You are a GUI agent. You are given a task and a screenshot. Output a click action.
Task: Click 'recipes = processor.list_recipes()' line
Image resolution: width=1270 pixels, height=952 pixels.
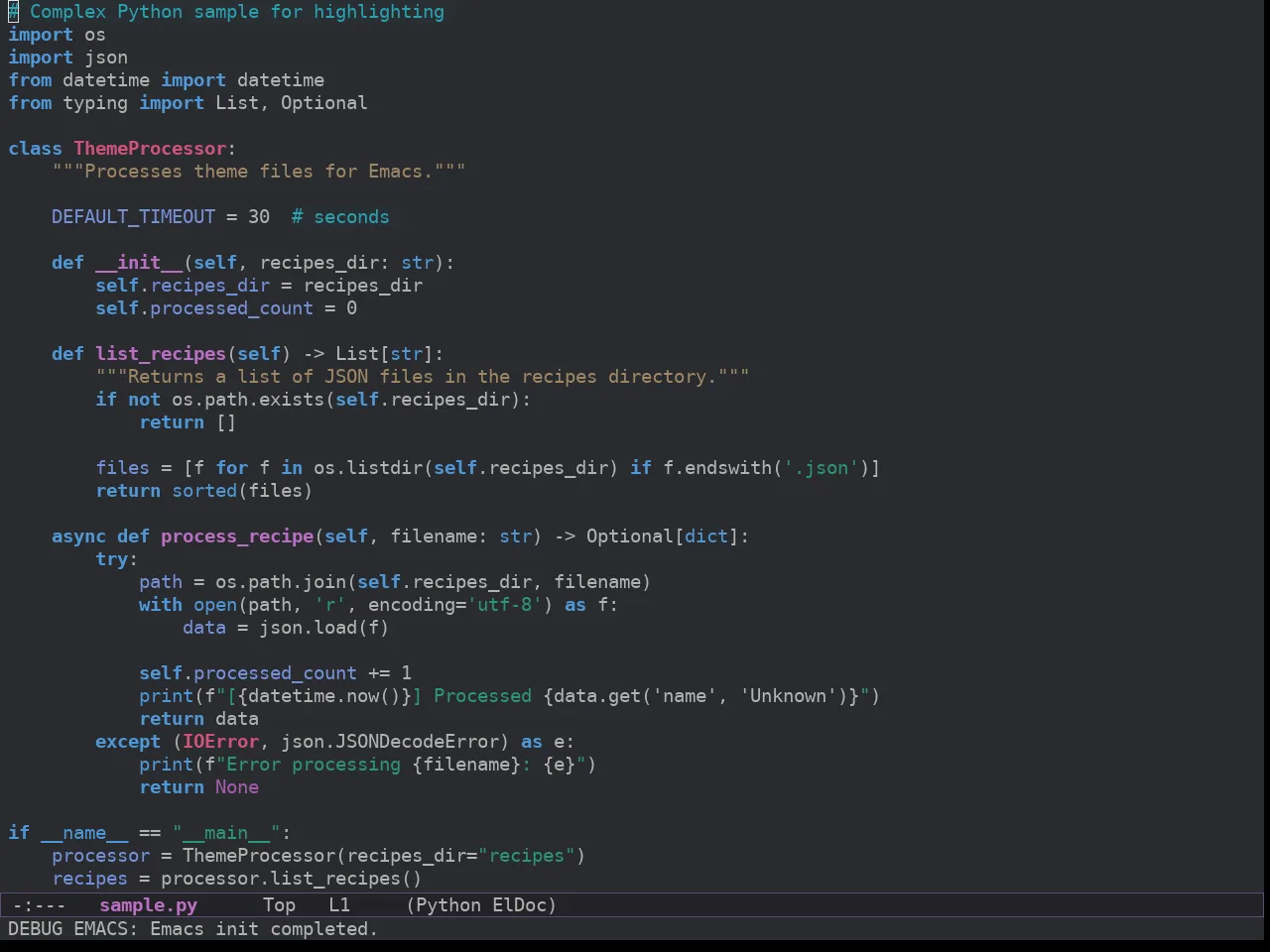tap(236, 879)
